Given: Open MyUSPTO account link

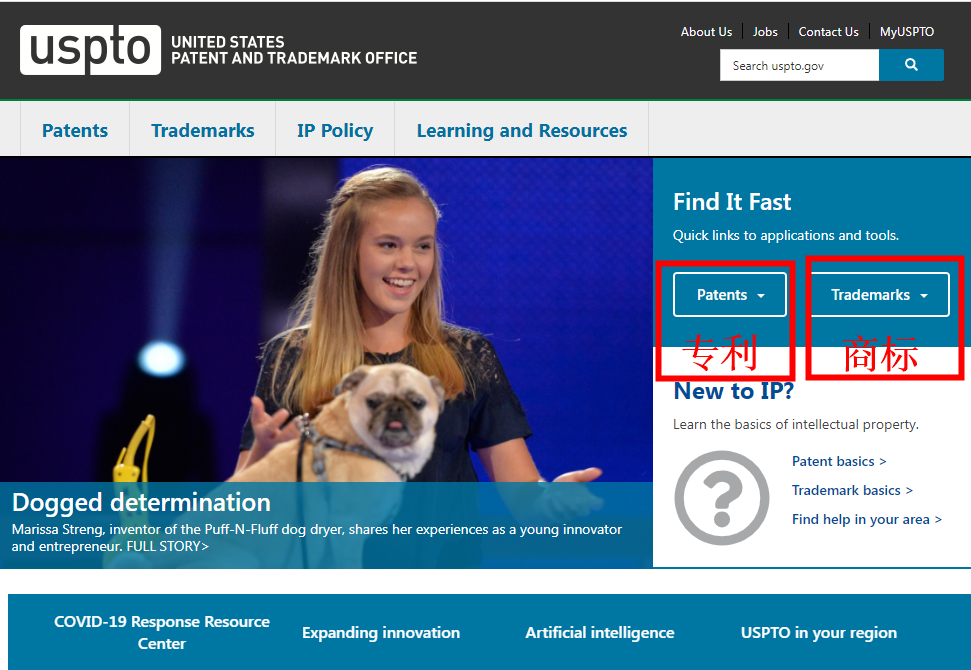Looking at the screenshot, I should coord(906,32).
